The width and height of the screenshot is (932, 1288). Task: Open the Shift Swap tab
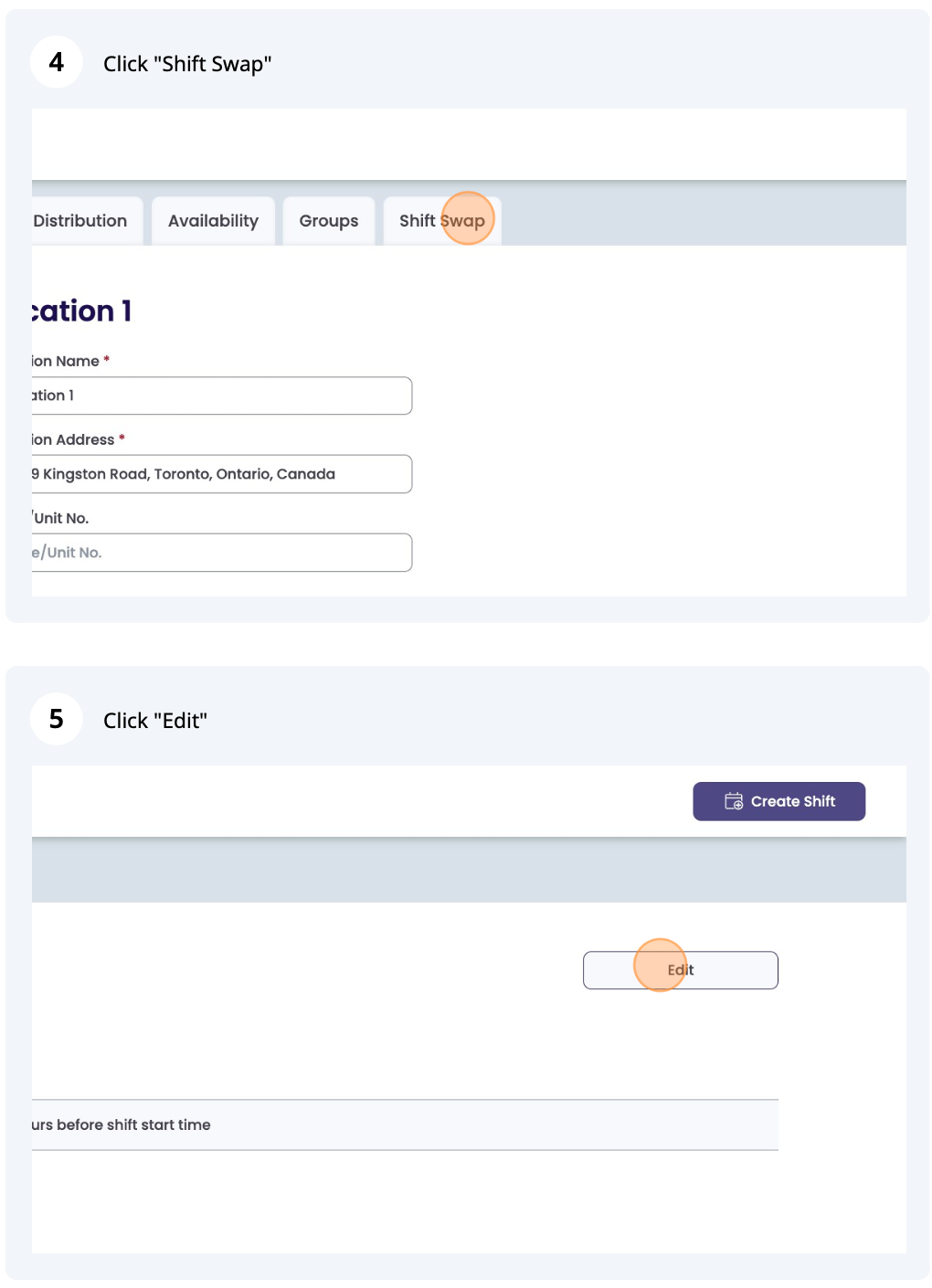point(442,221)
